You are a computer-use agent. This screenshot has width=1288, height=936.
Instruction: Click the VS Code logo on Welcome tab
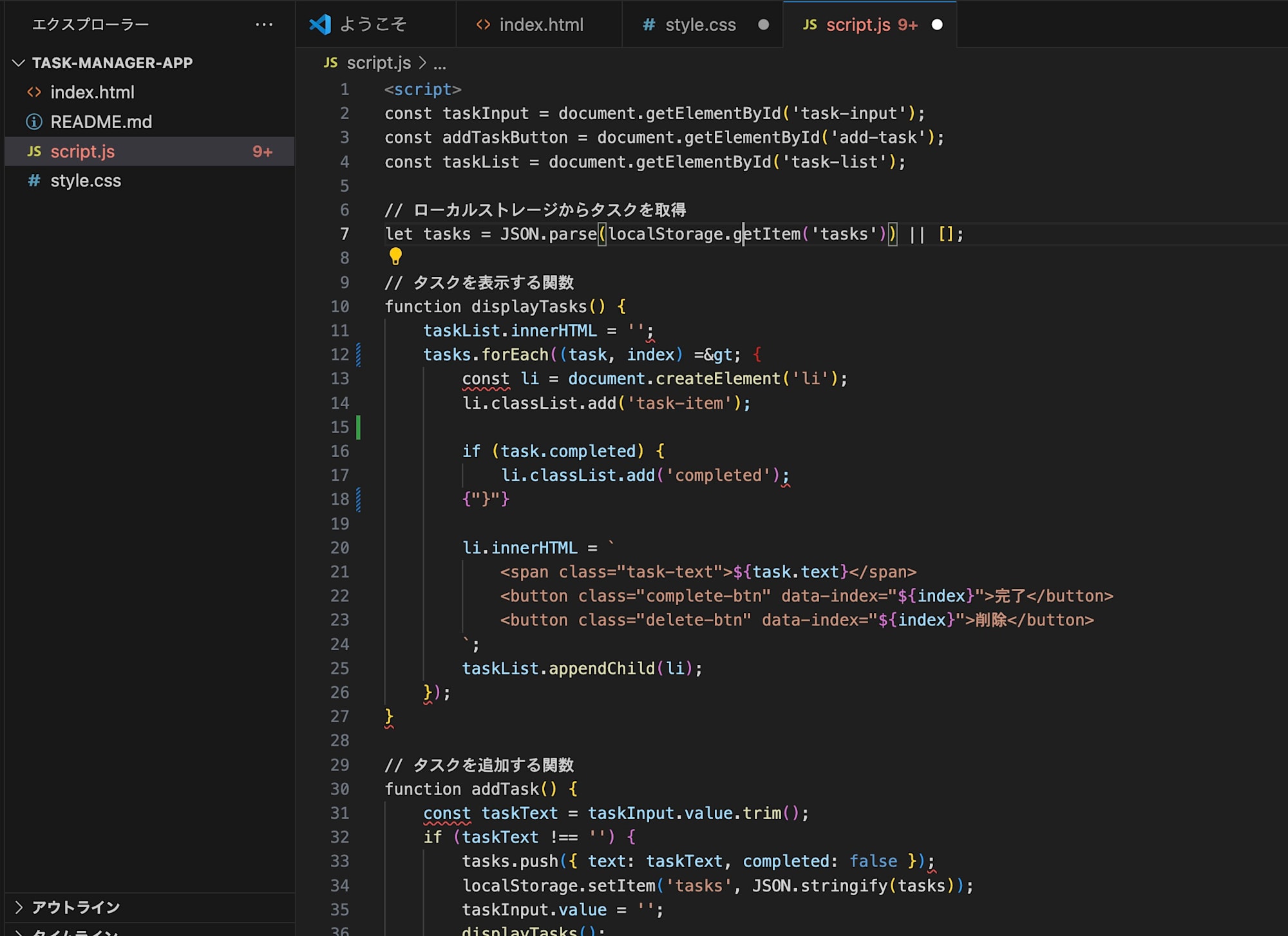[320, 24]
